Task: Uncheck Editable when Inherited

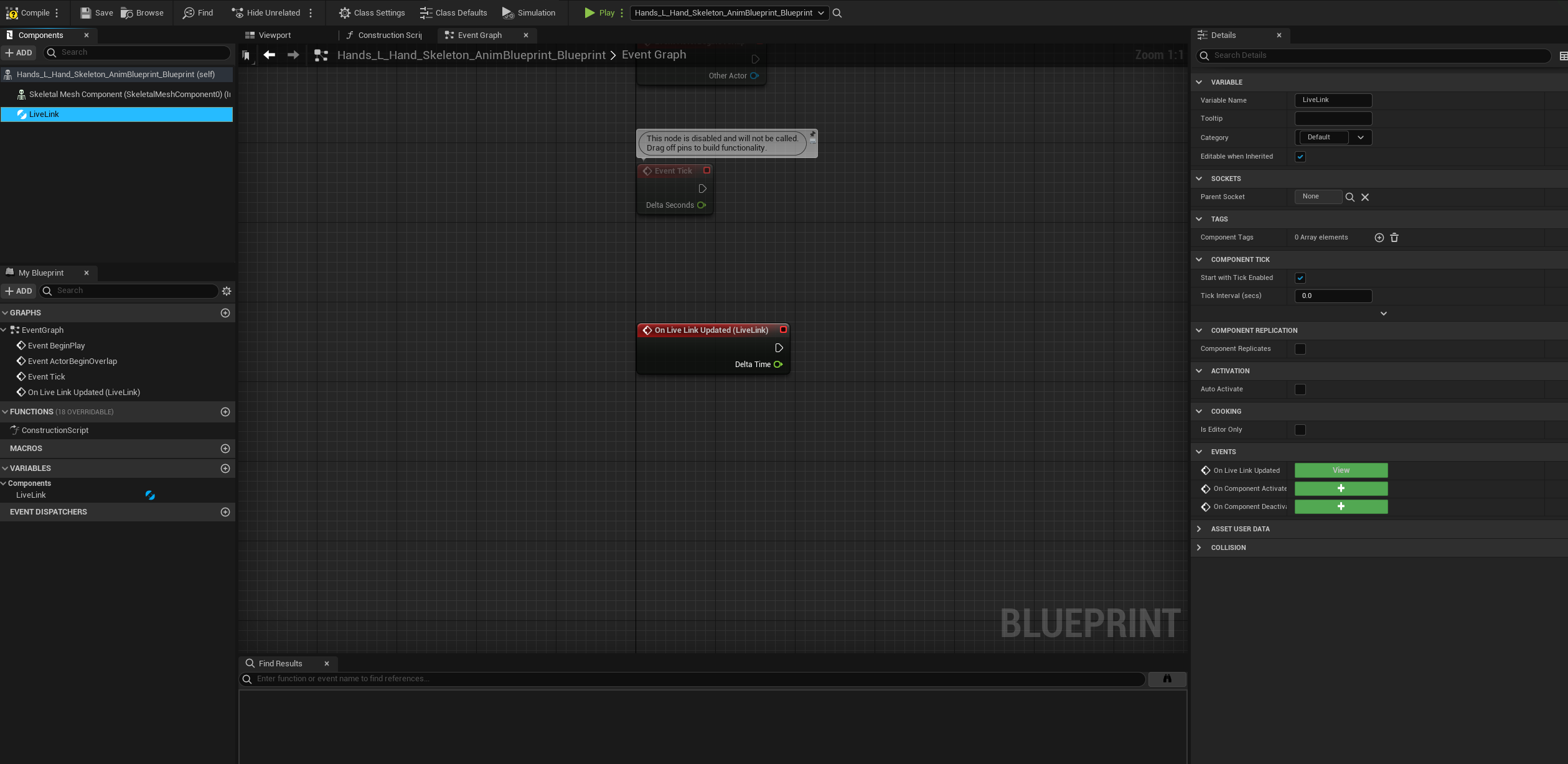Action: coord(1300,157)
